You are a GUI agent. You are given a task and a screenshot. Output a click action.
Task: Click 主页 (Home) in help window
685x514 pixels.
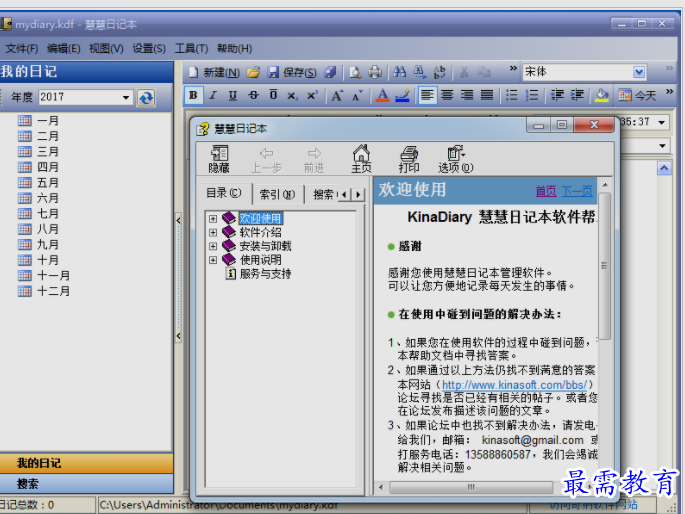tap(361, 159)
